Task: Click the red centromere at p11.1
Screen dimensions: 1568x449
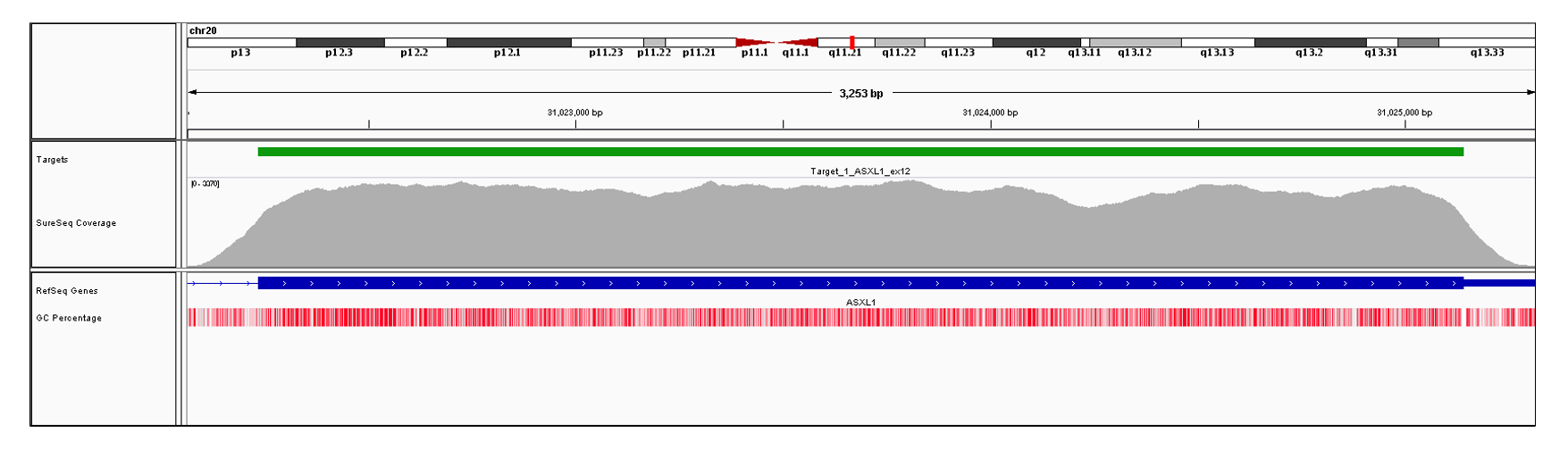Action: point(755,43)
